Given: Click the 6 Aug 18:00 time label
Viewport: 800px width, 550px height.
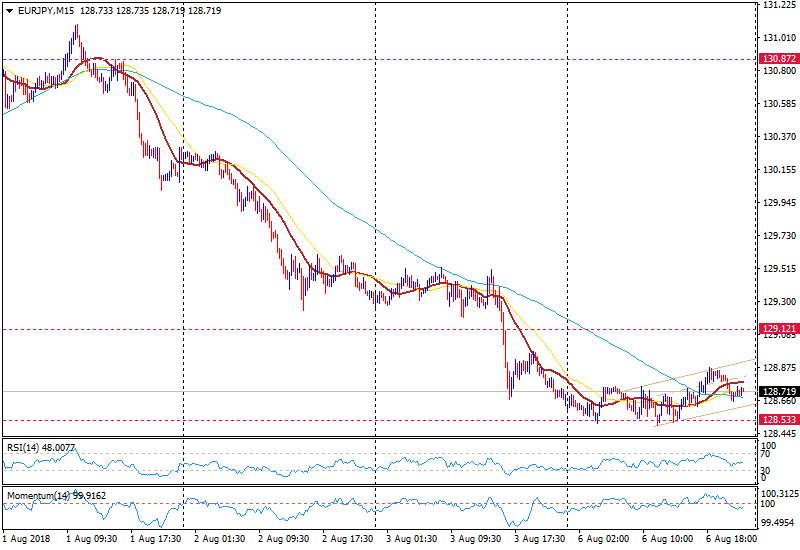Looking at the screenshot, I should point(730,538).
